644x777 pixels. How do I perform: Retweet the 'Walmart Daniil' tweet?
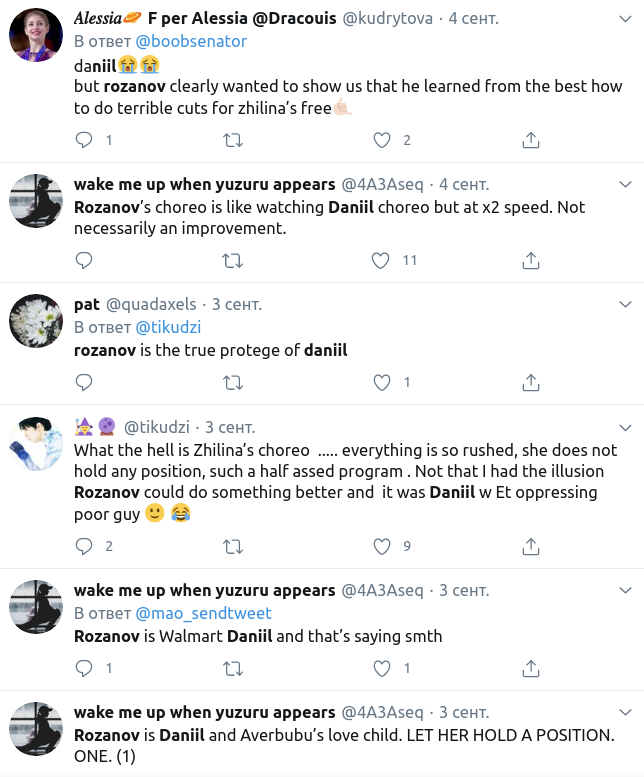click(232, 667)
